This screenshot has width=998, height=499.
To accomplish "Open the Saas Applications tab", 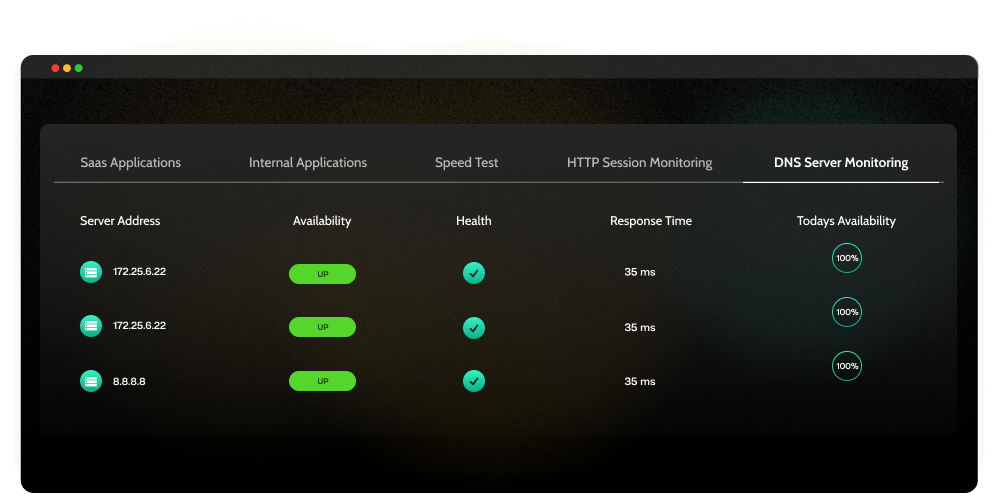I will tap(130, 162).
